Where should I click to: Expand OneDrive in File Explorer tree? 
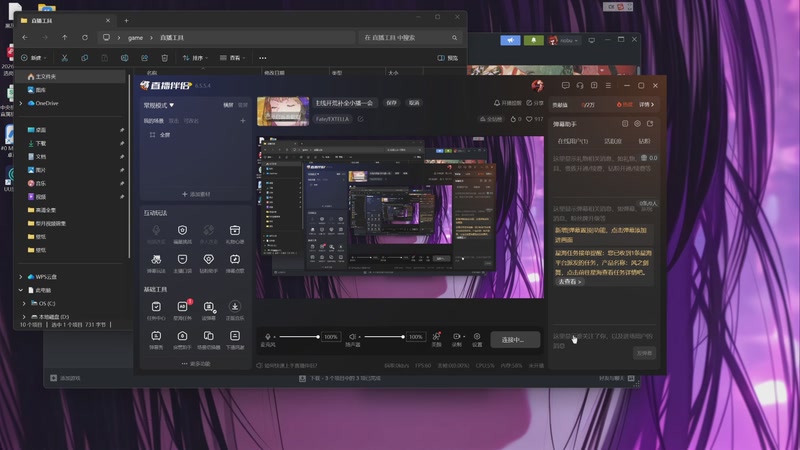pos(21,103)
